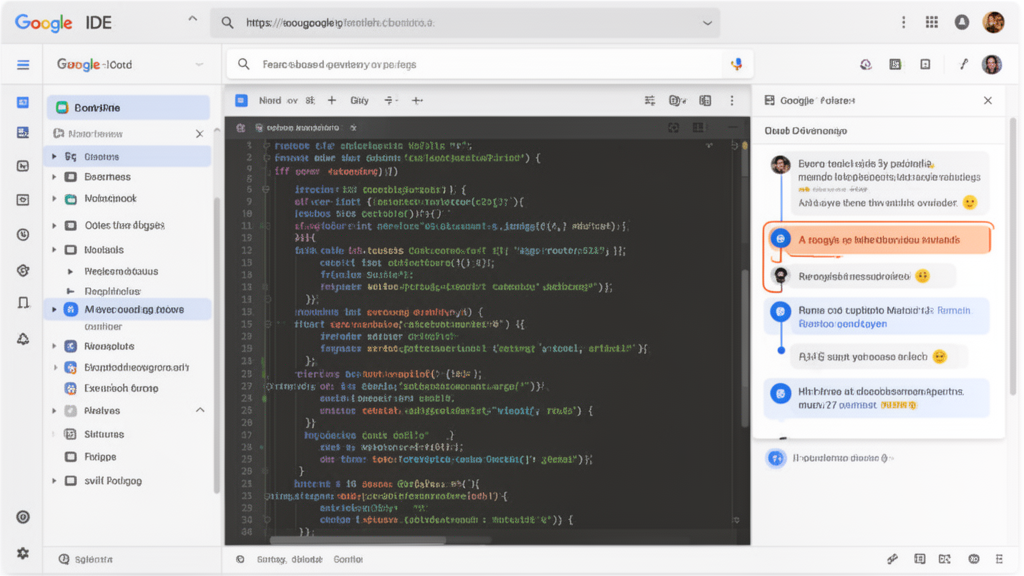Click the filter sliders icon in editor toolbar
This screenshot has height=576, width=1024.
(x=650, y=101)
